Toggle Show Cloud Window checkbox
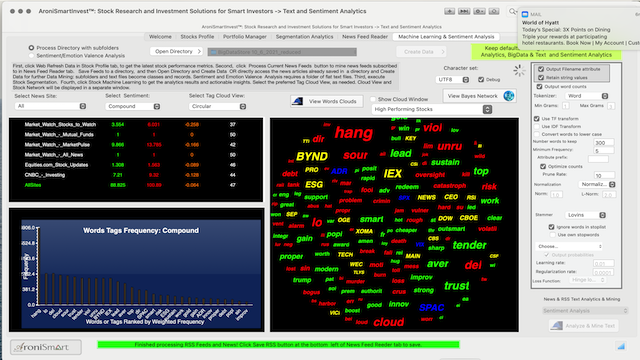Screen dimensions: 640x360 point(373,99)
